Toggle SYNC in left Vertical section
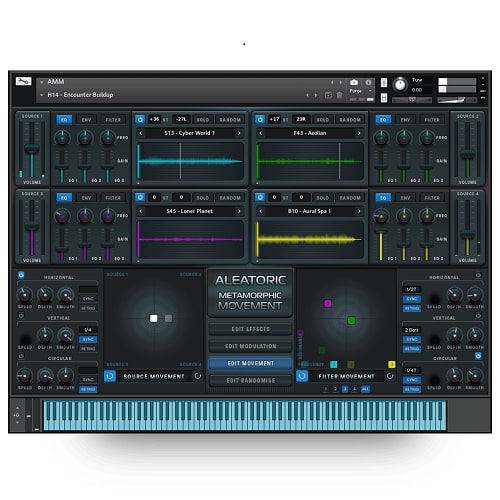The height and width of the screenshot is (500, 500). click(88, 339)
